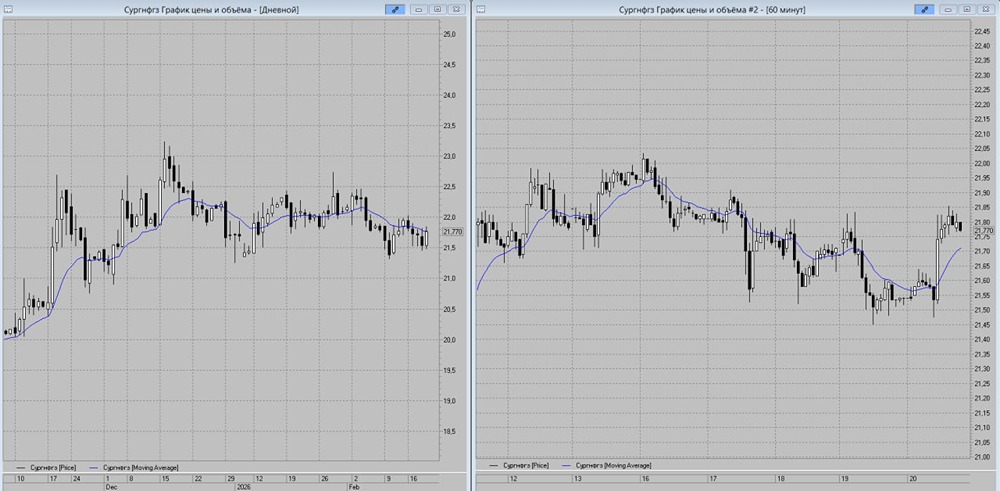Click the Dec month label on the daily time axis

[x=111, y=486]
